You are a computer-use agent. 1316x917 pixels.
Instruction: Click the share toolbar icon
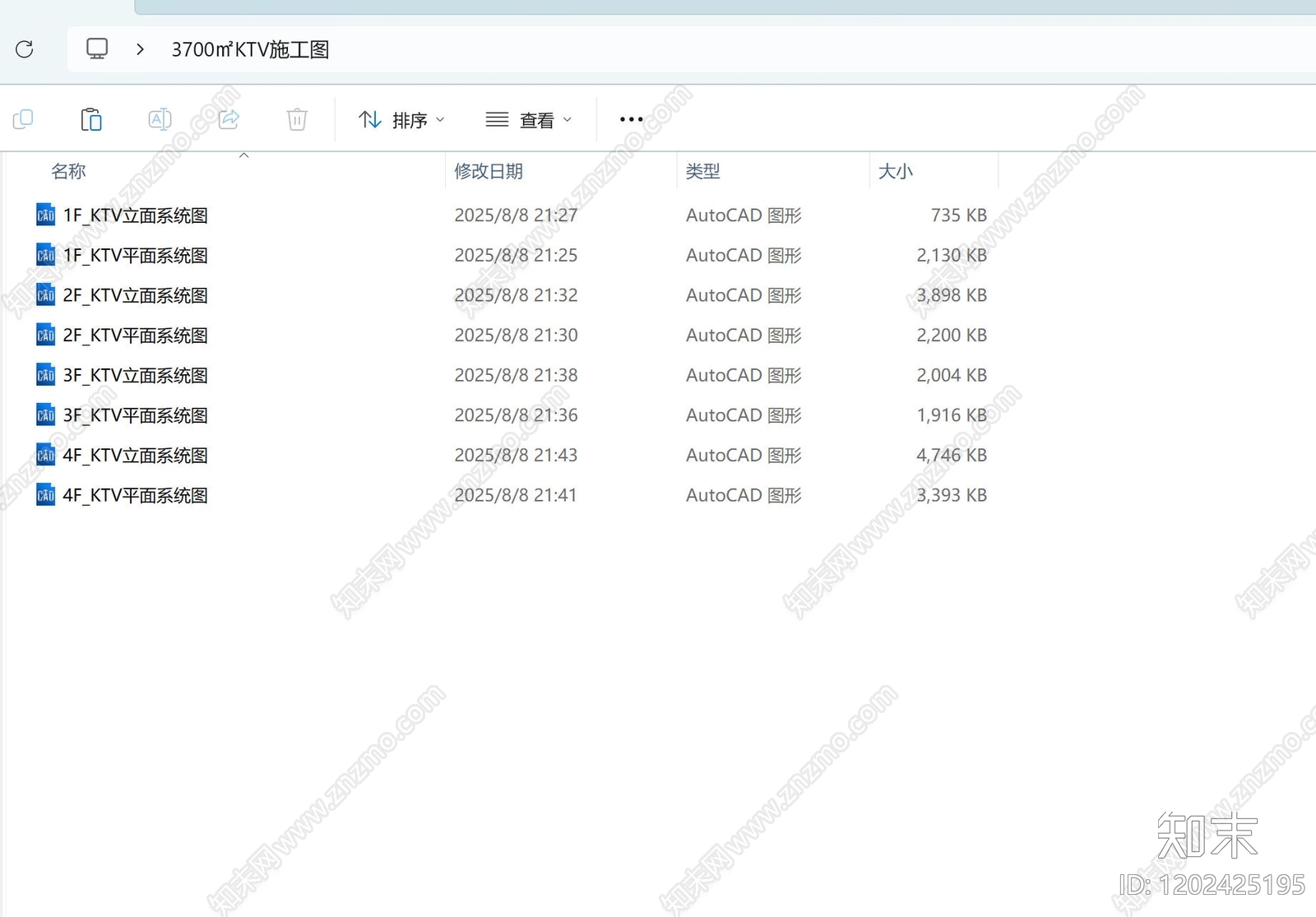click(229, 119)
